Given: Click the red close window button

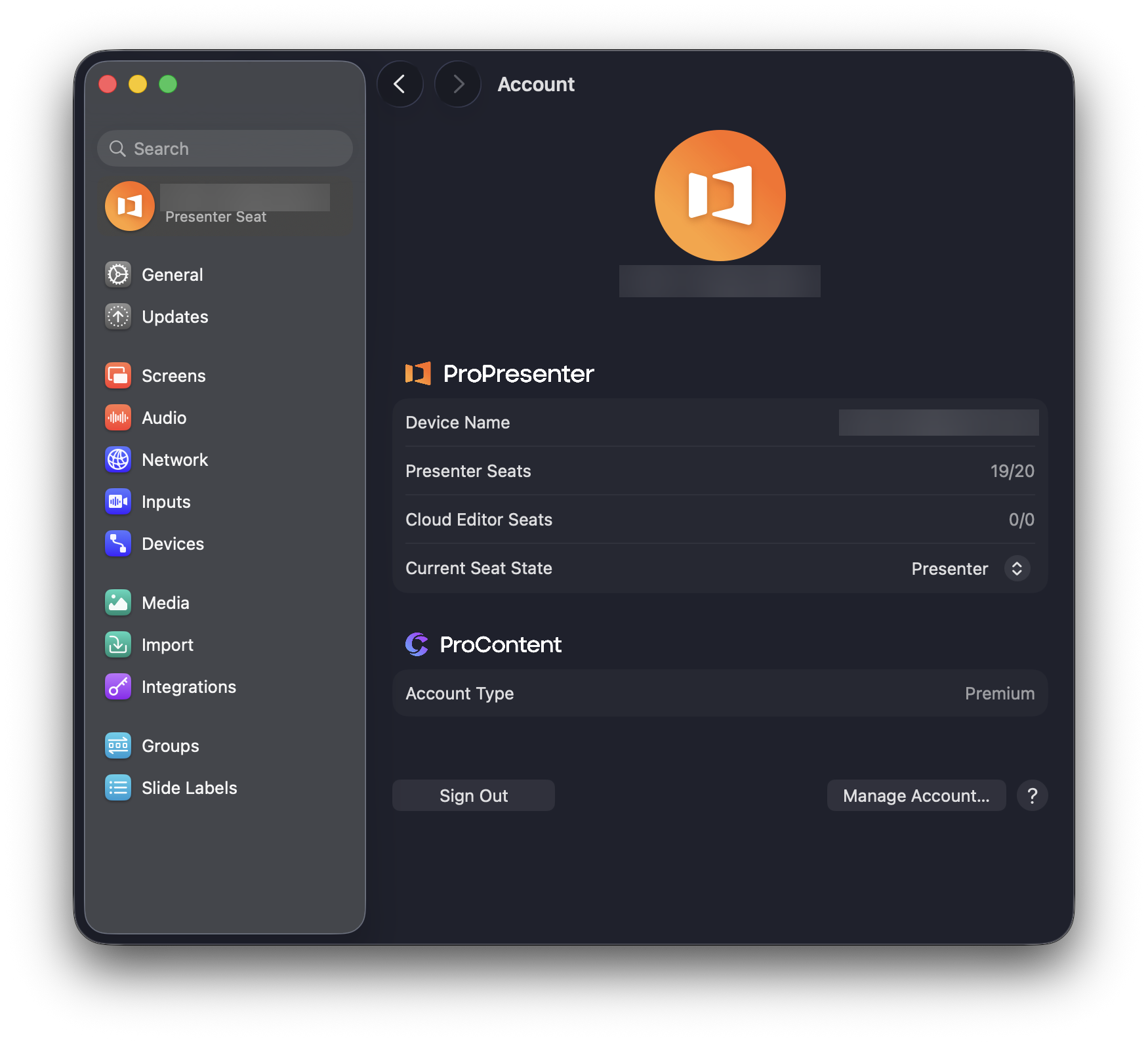Looking at the screenshot, I should 108,84.
